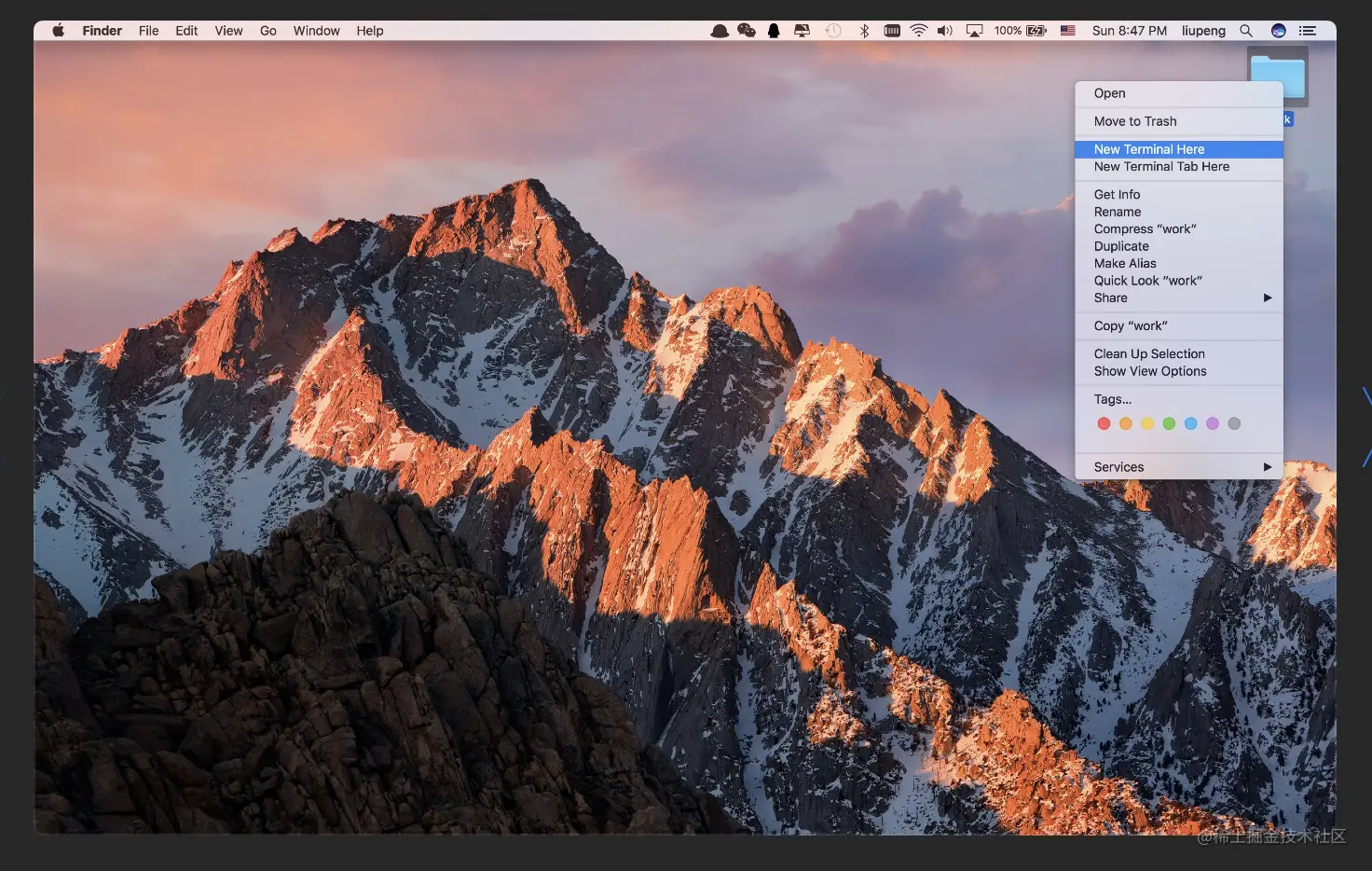Open the Edit menu
Image resolution: width=1372 pixels, height=871 pixels.
186,31
